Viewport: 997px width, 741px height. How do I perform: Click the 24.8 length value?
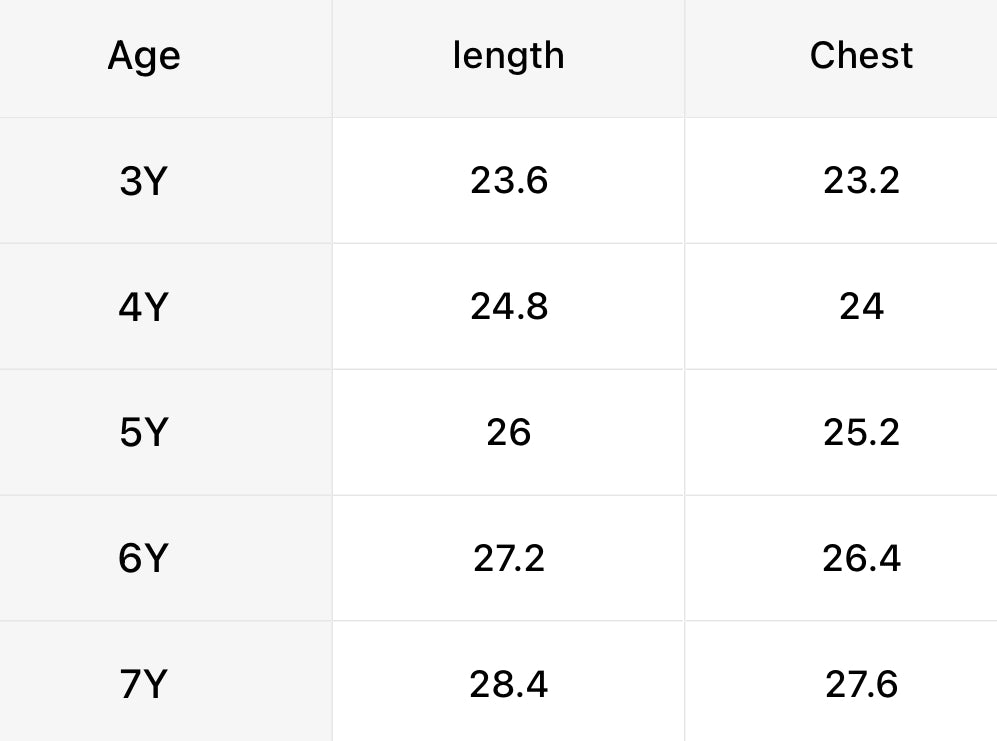(x=509, y=306)
